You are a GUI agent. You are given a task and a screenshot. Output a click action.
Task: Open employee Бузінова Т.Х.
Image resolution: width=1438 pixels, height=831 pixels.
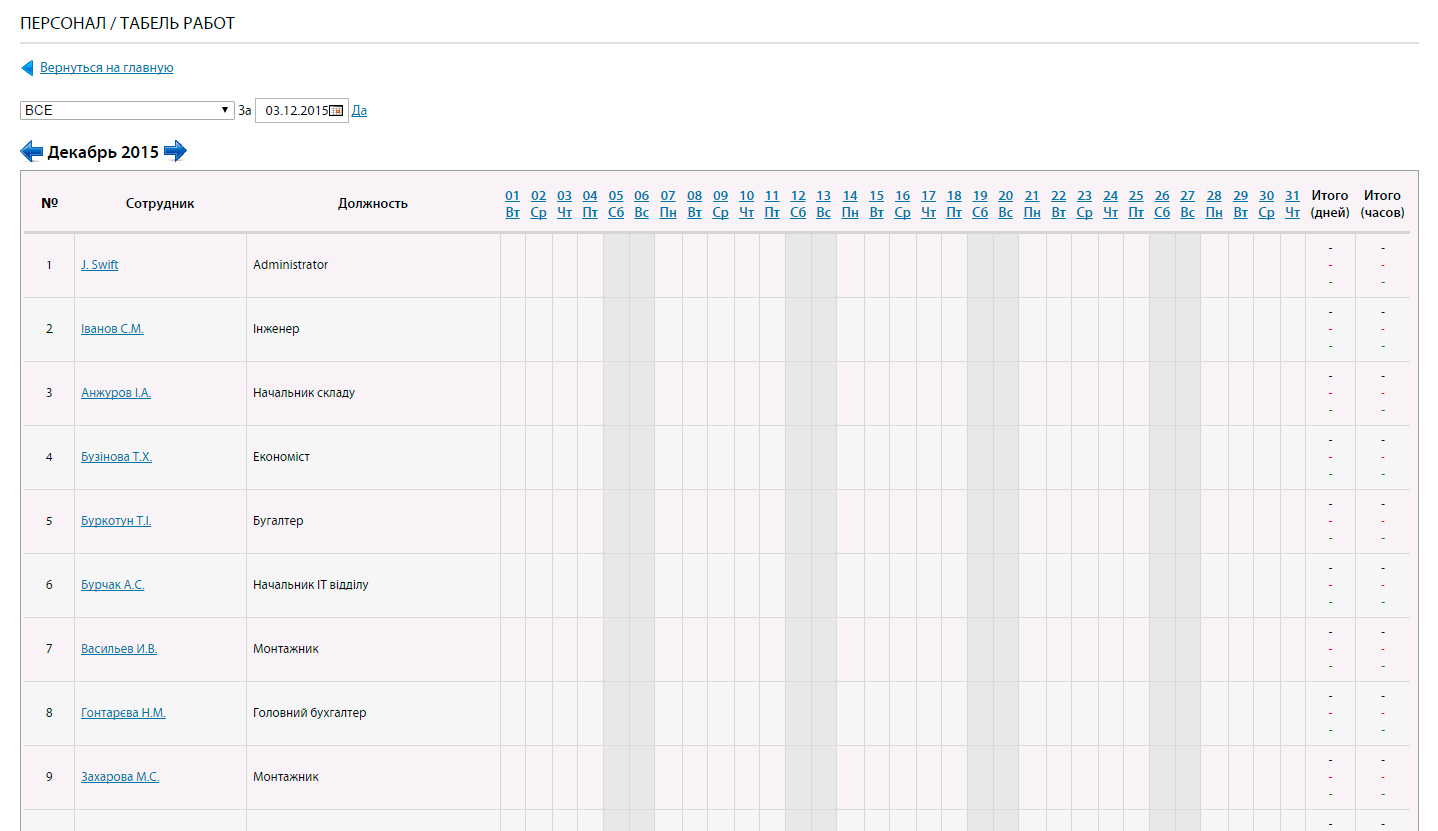coord(116,457)
